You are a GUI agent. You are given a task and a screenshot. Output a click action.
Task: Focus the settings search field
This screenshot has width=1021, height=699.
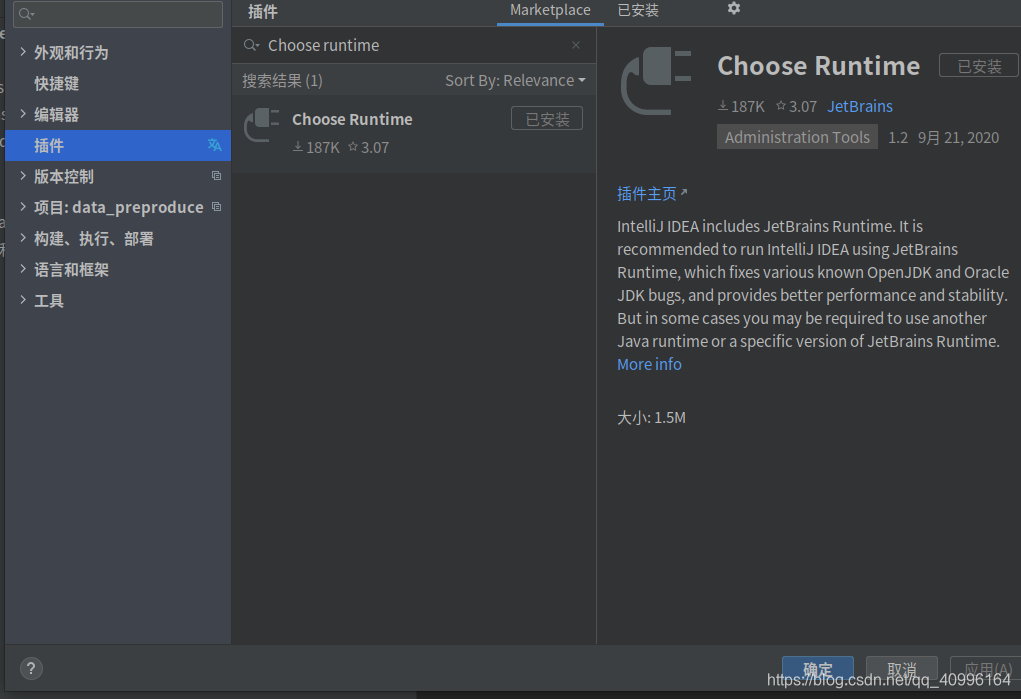click(x=118, y=14)
